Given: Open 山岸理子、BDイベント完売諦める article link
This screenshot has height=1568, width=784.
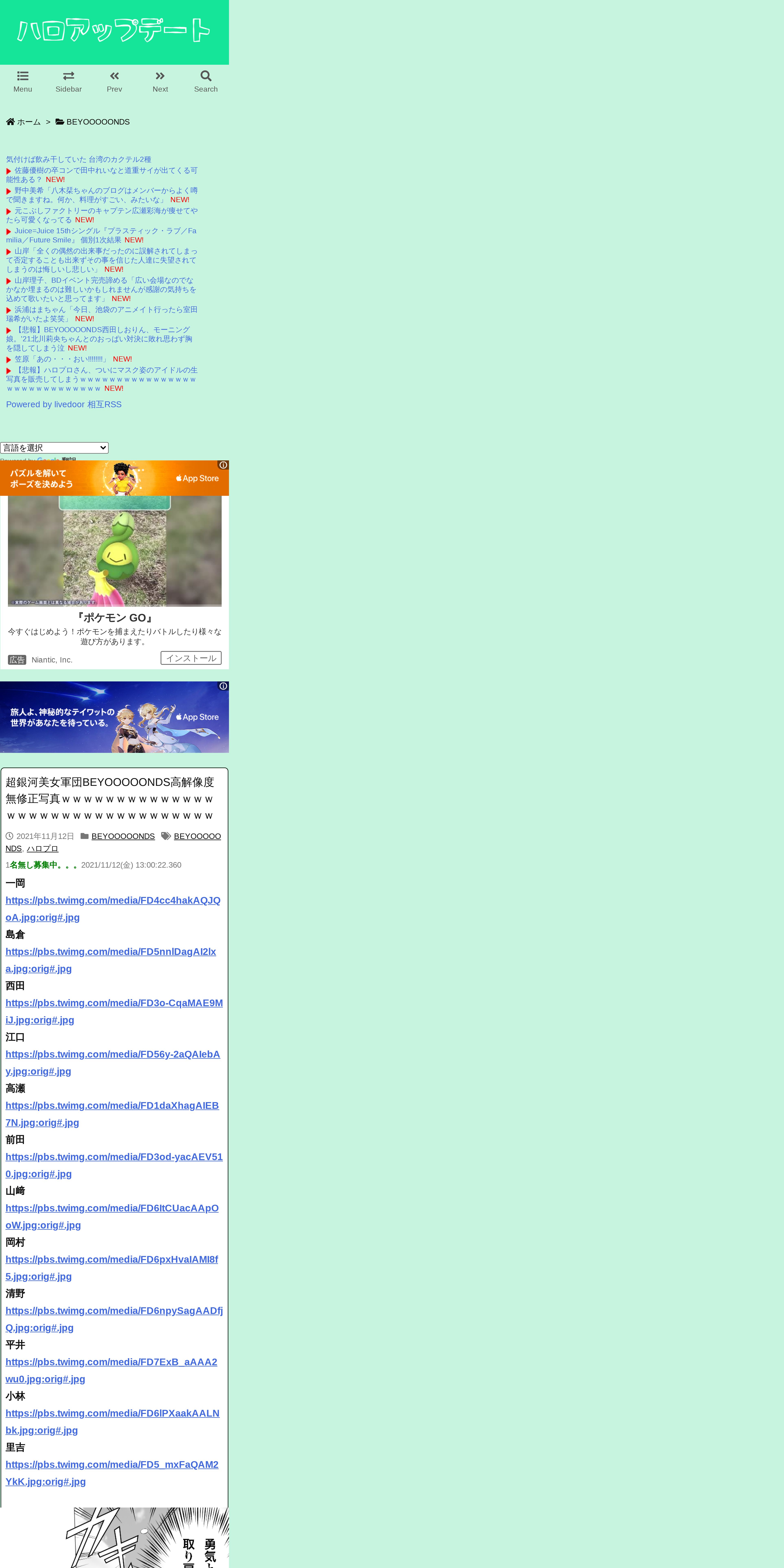Looking at the screenshot, I should tap(101, 289).
